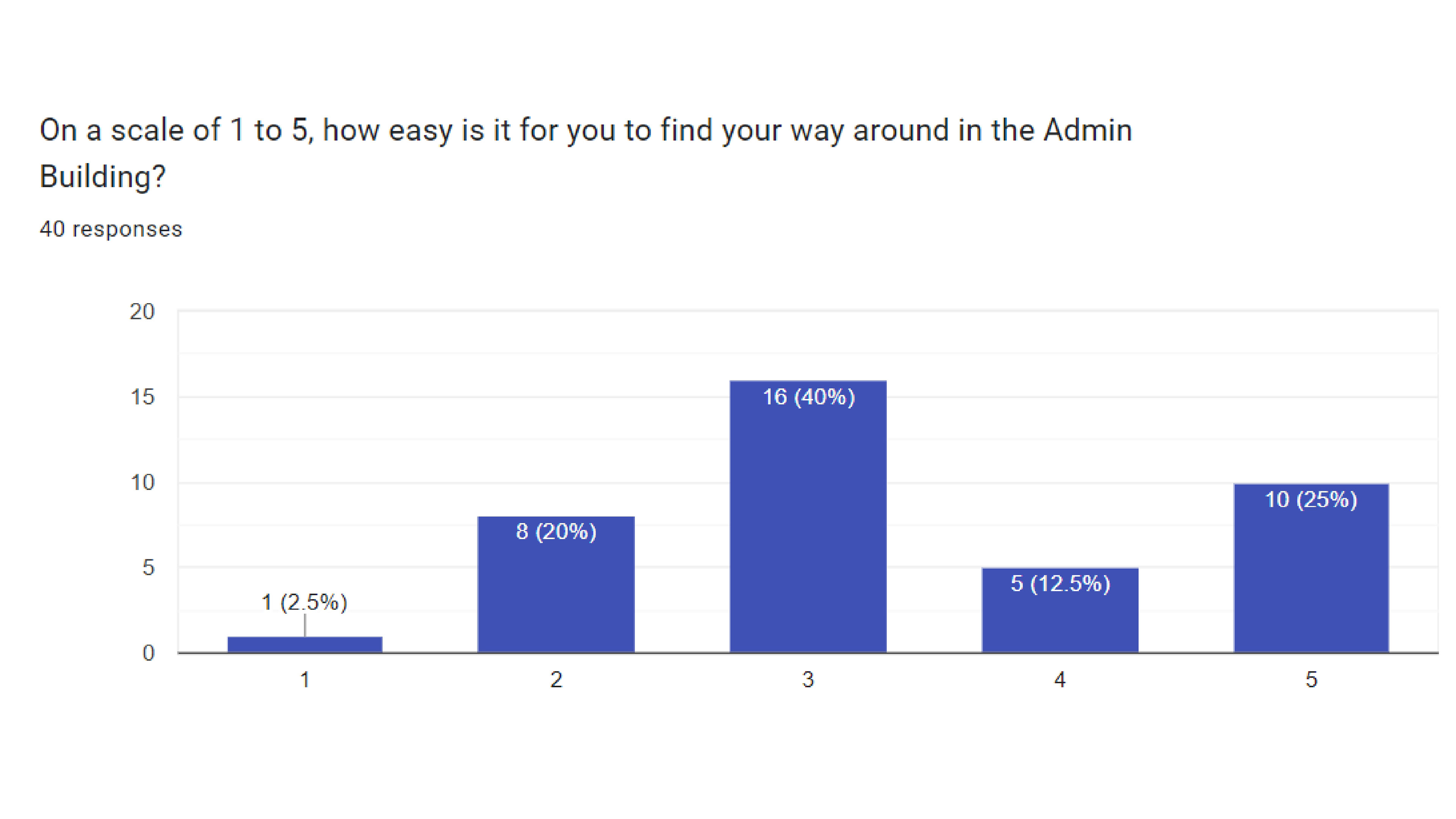This screenshot has height=819, width=1456.
Task: Click x-axis label 2
Action: pyautogui.click(x=555, y=679)
